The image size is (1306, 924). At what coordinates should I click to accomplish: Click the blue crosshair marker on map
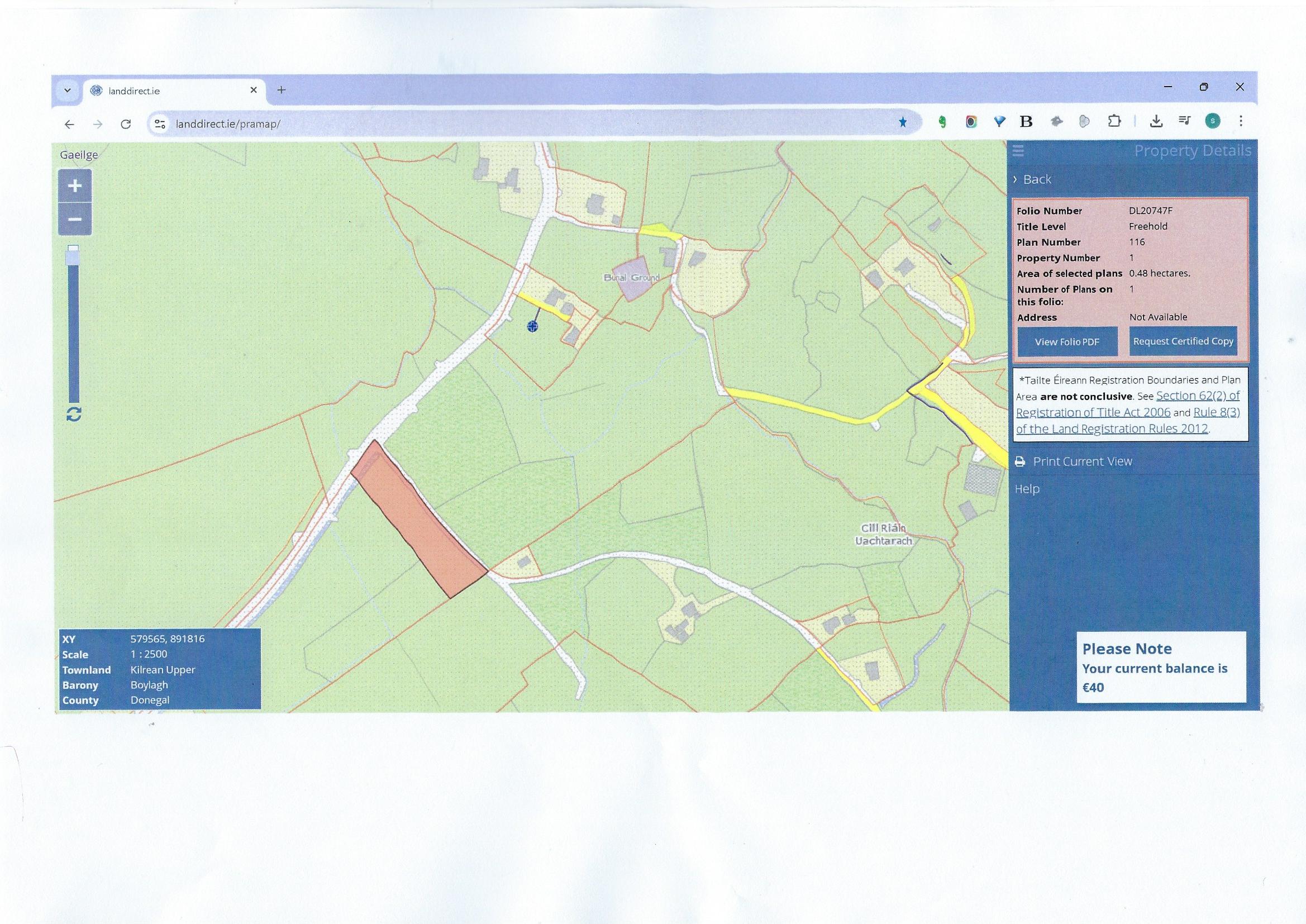coord(532,326)
